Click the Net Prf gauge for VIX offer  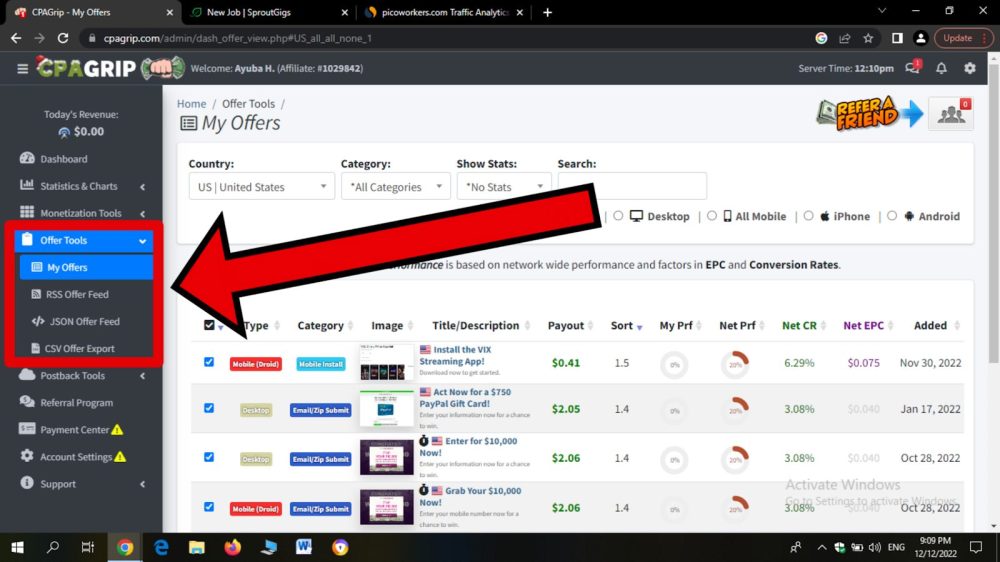pos(735,364)
